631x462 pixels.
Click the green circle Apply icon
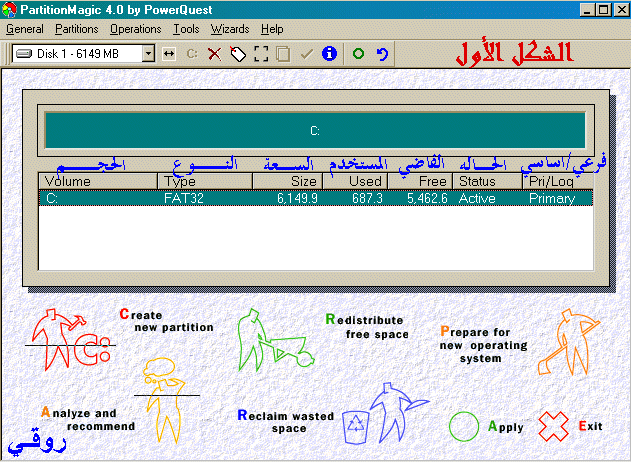click(464, 426)
